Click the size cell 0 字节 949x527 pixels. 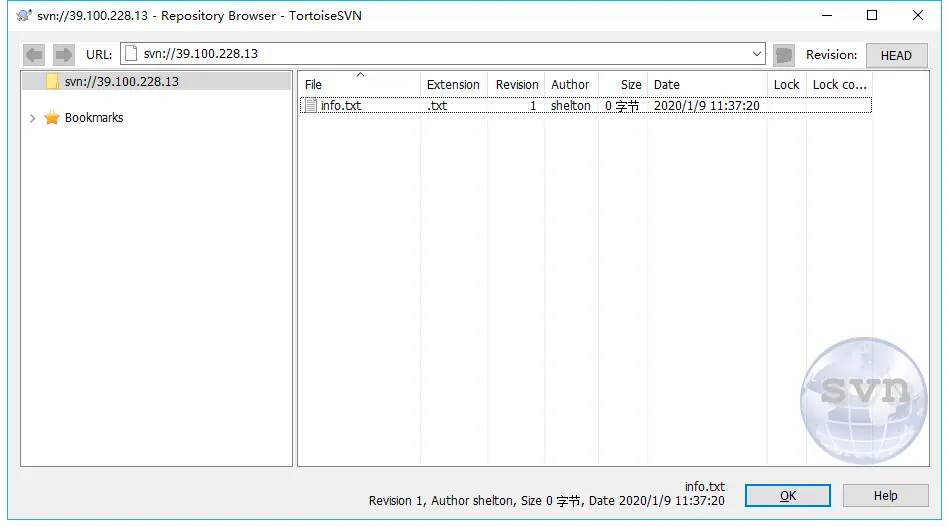point(622,106)
